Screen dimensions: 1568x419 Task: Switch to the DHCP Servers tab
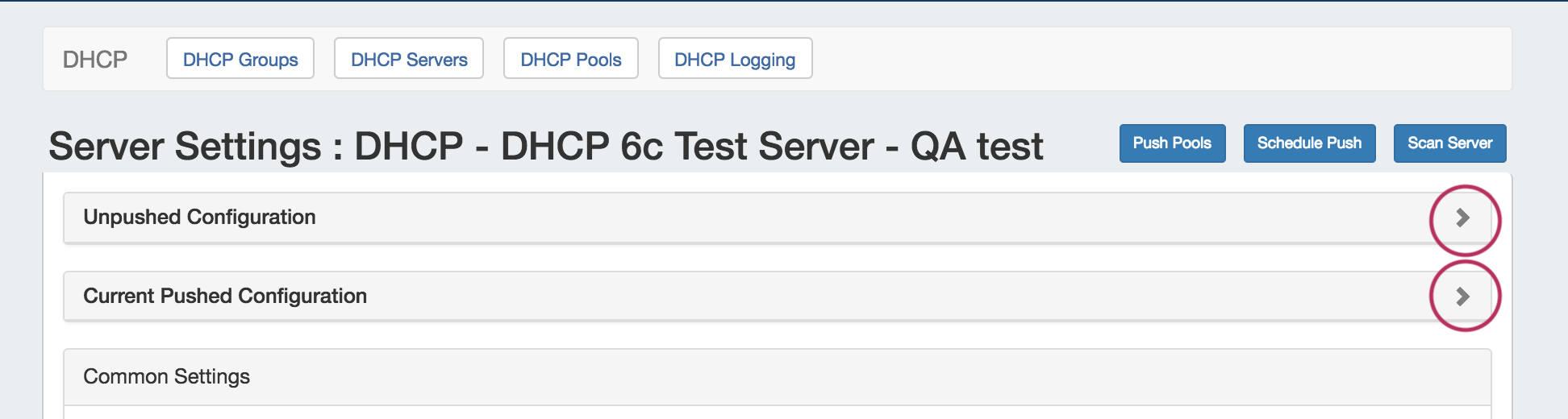pos(409,59)
